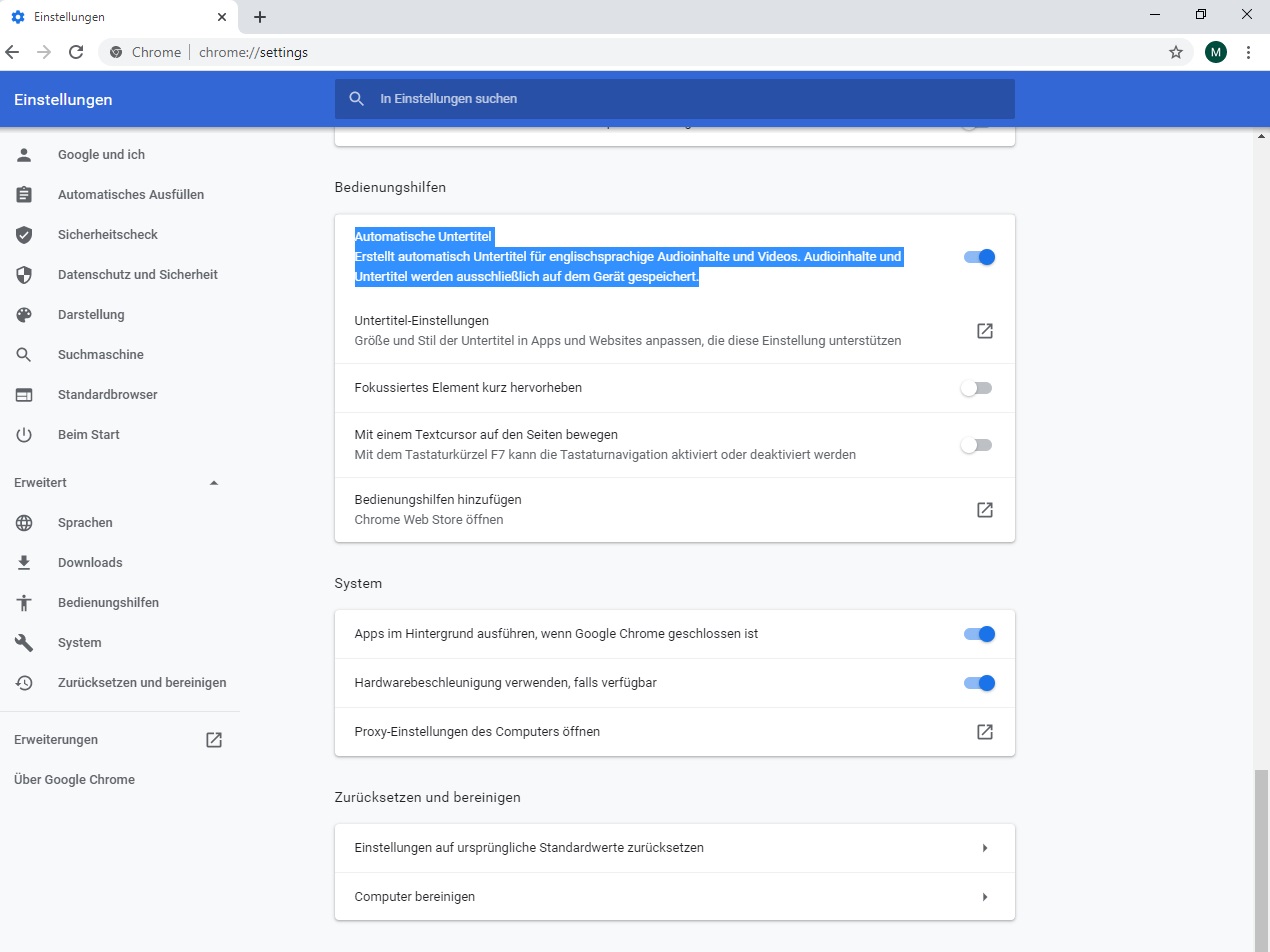Screen dimensions: 1270x952
Task: Open the Chrome three-dot menu
Action: [x=1248, y=52]
